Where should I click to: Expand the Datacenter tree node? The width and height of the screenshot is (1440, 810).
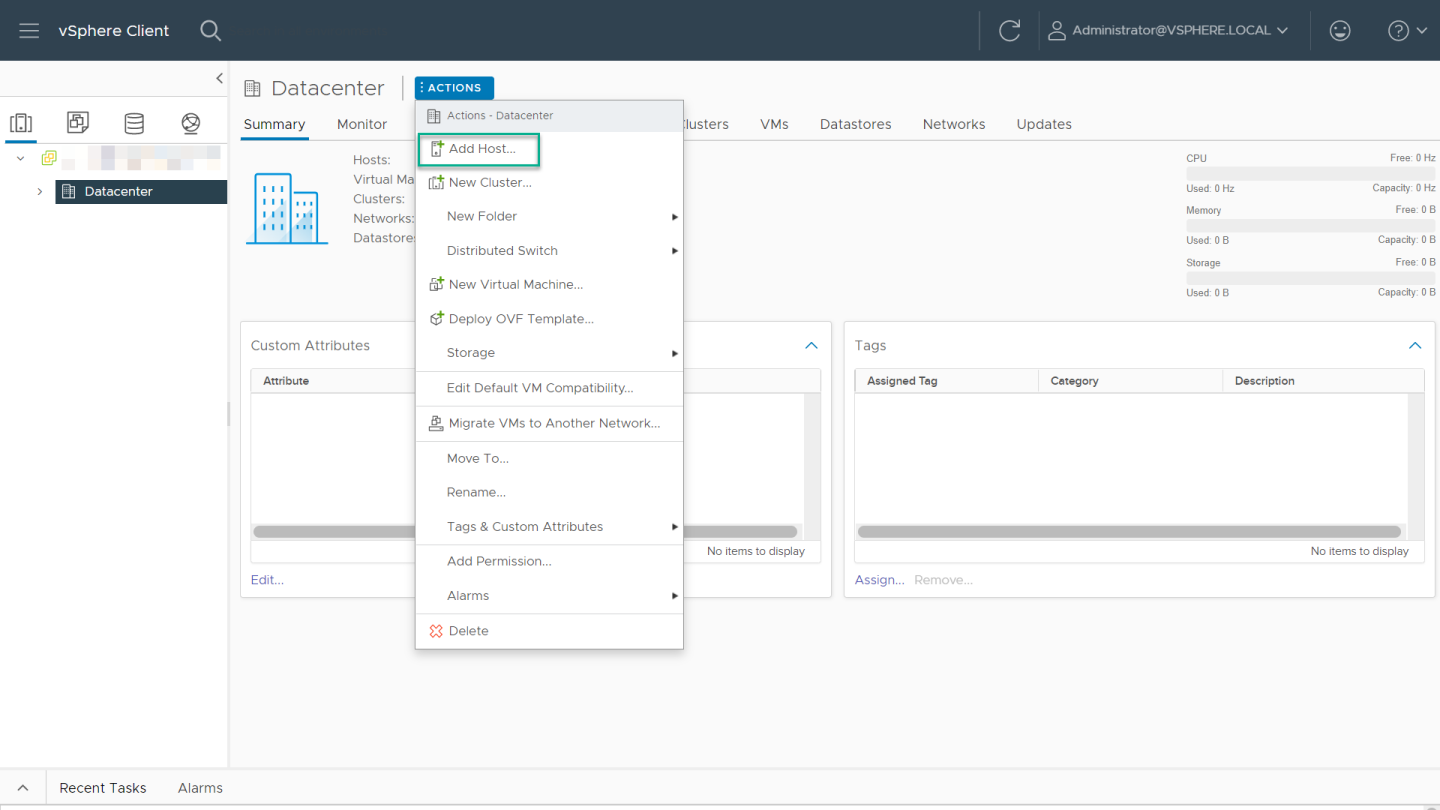40,192
